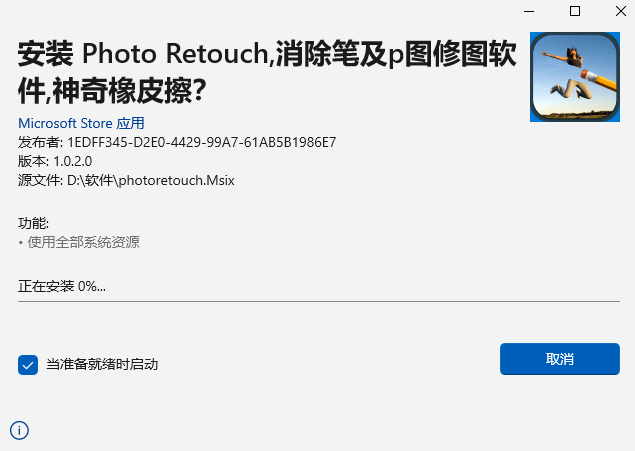Click the 发布者 publisher label
The height and width of the screenshot is (451, 635).
point(40,142)
